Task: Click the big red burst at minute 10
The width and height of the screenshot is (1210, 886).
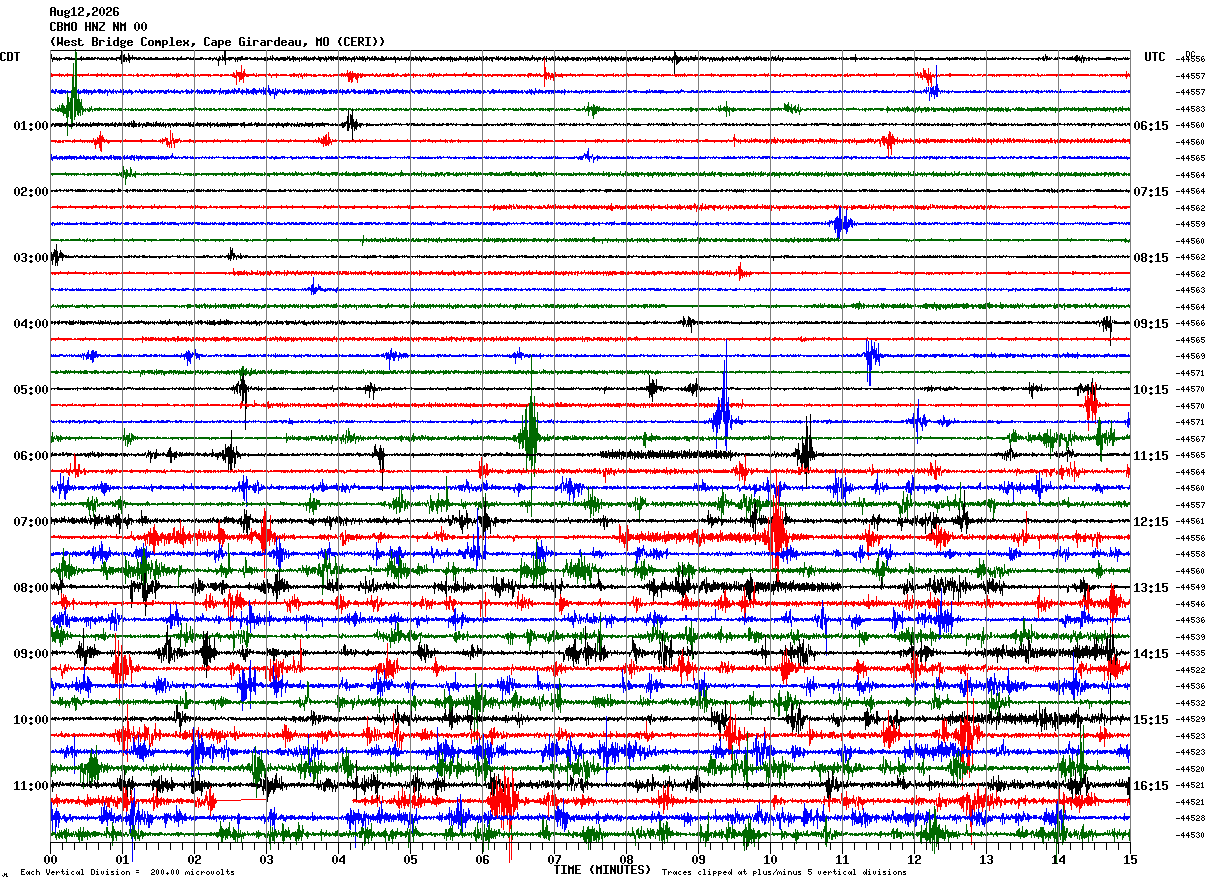Action: click(776, 530)
